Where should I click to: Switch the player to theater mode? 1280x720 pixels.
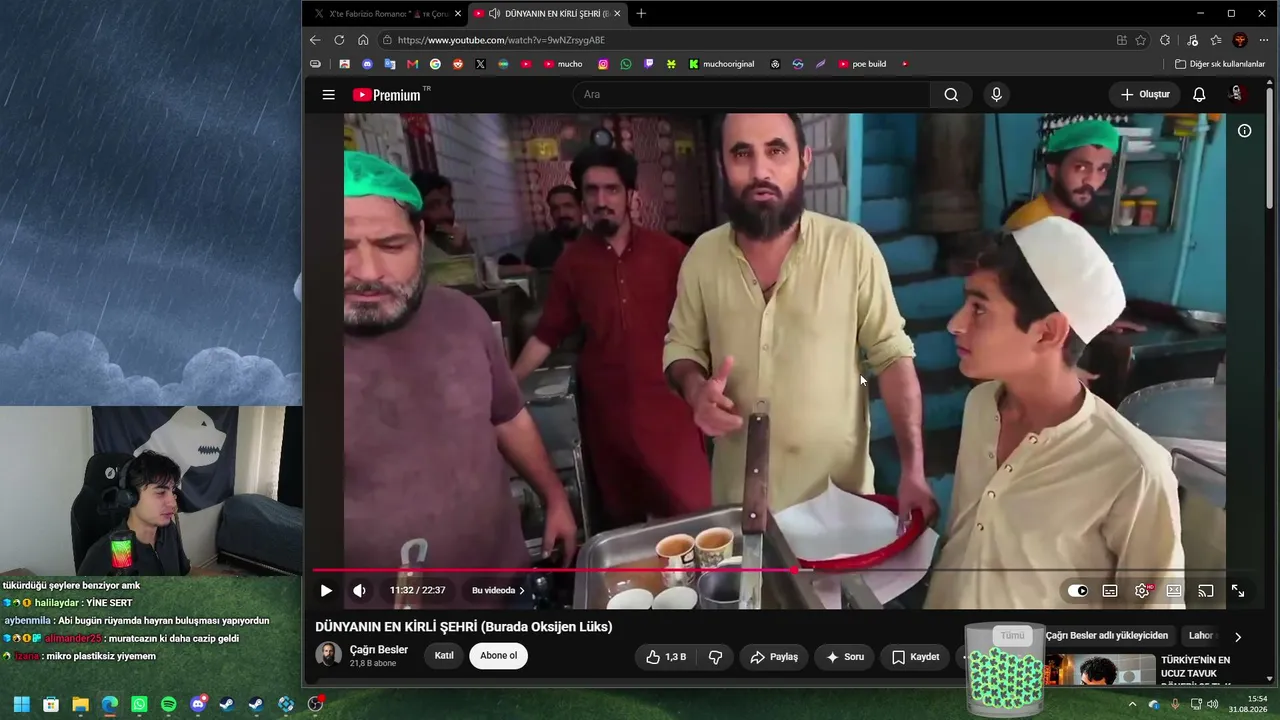click(1174, 591)
